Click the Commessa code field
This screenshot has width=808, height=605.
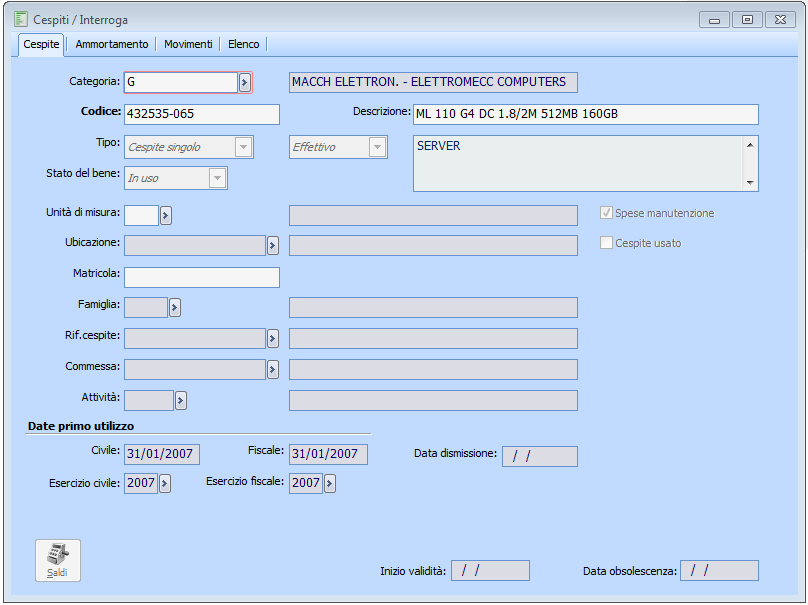pyautogui.click(x=195, y=369)
